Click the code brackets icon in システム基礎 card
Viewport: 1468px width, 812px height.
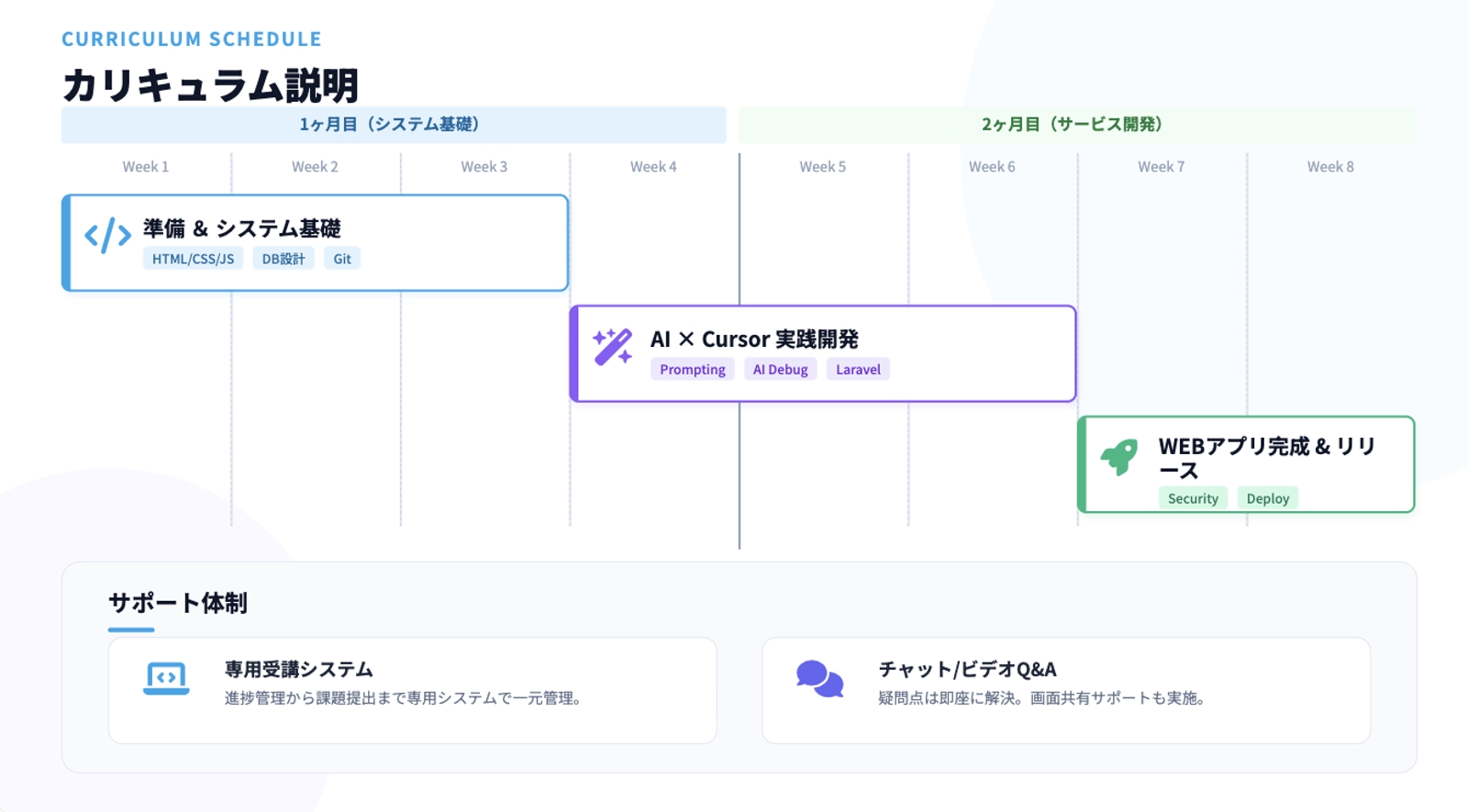point(107,236)
